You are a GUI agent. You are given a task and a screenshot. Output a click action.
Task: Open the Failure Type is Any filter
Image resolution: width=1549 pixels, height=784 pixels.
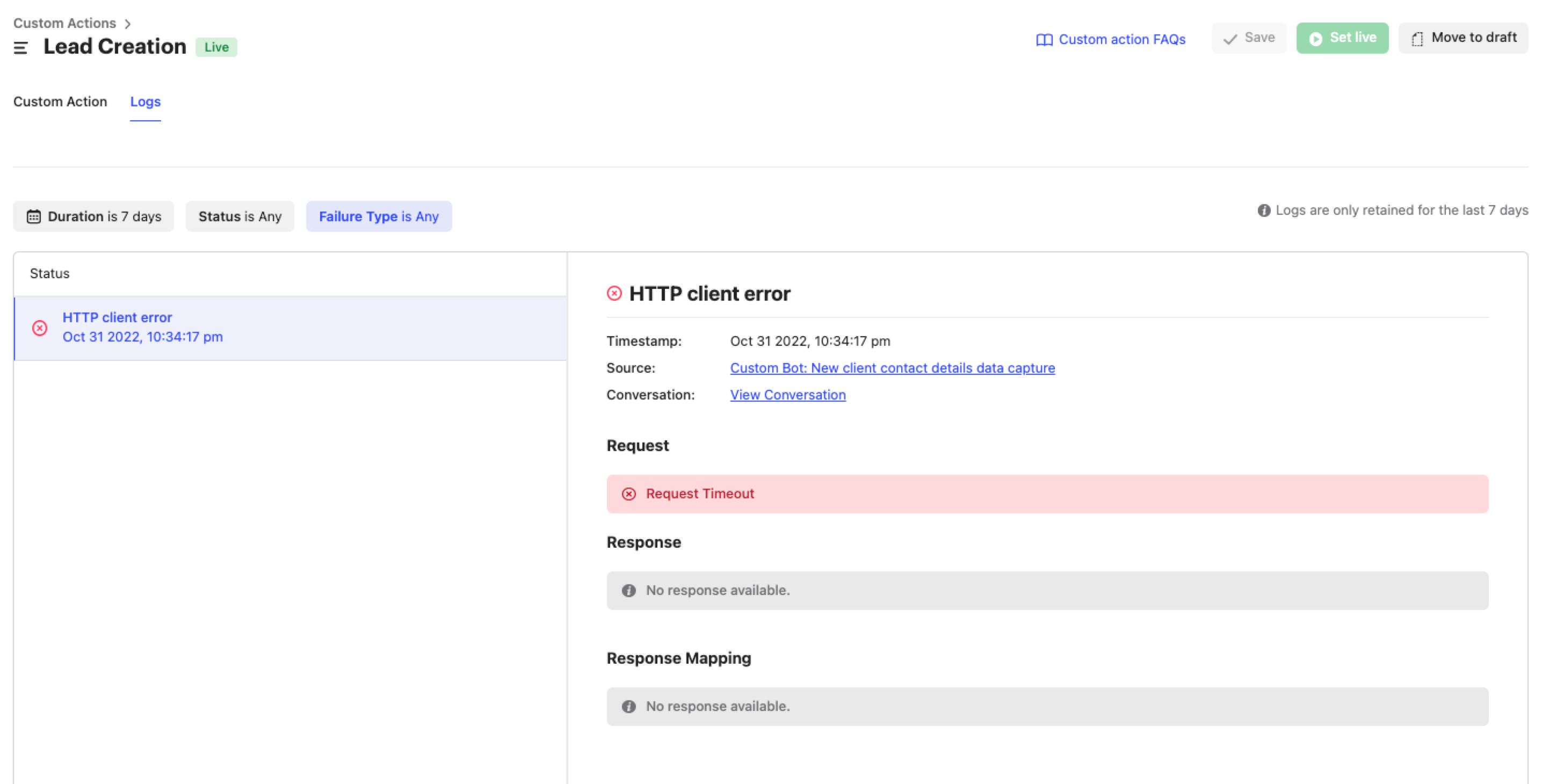point(379,216)
